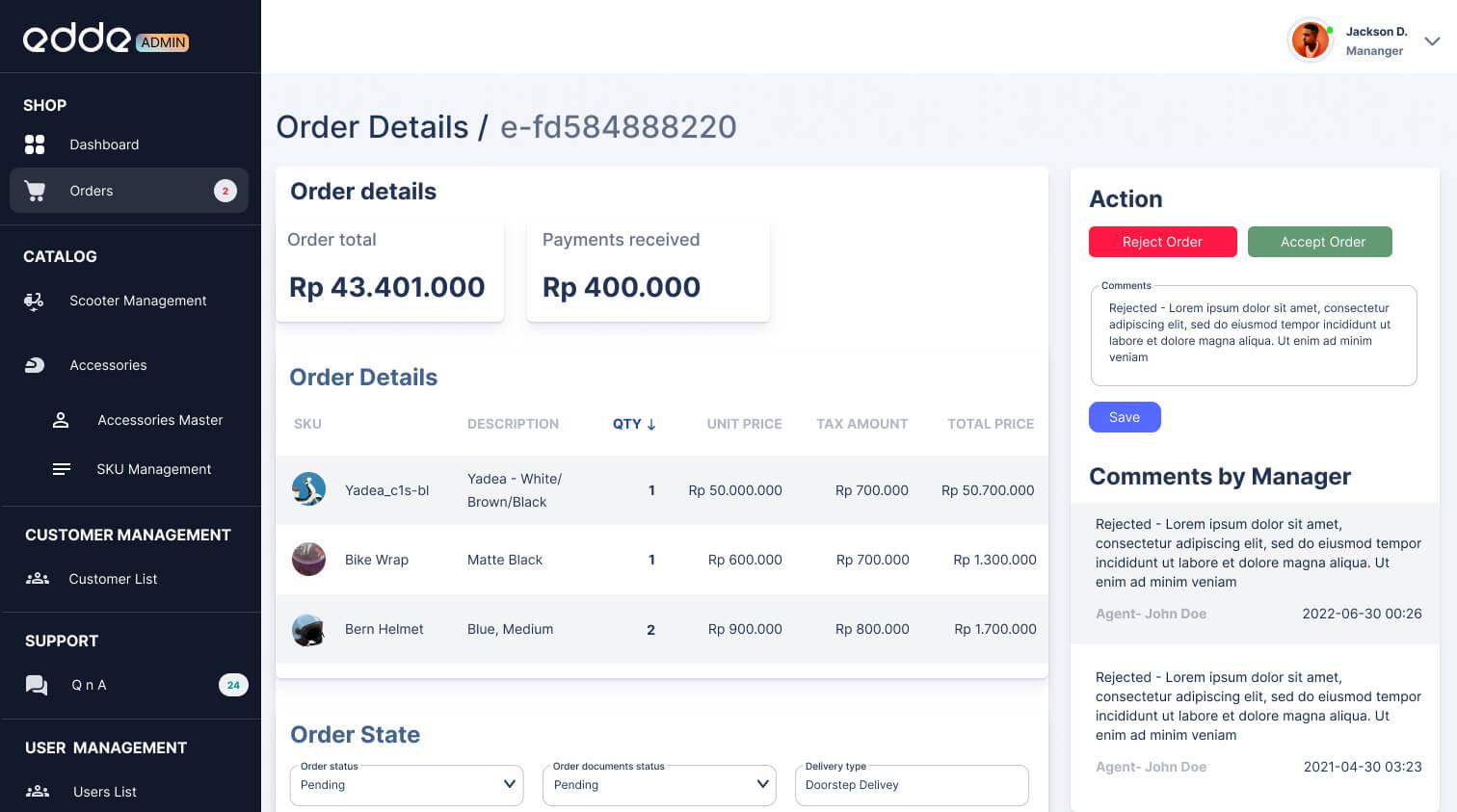Click the Dashboard grid icon

(x=35, y=144)
